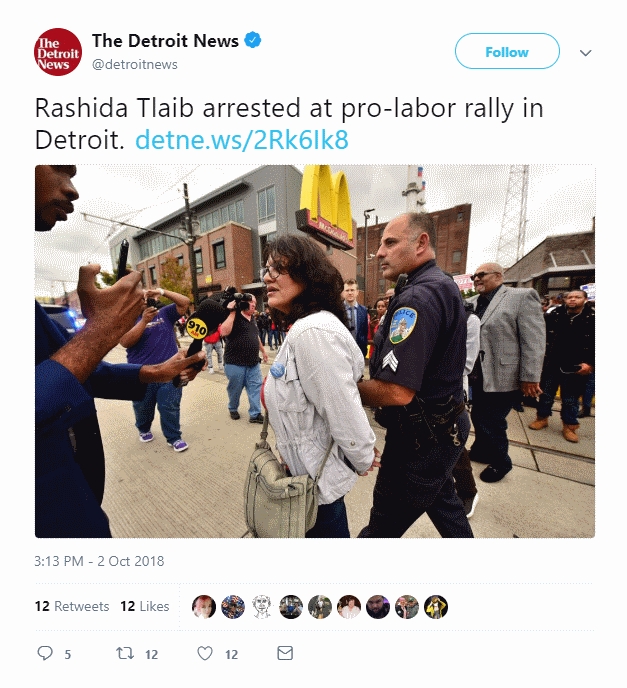View the 12 Likes list
This screenshot has width=627, height=688.
(145, 606)
